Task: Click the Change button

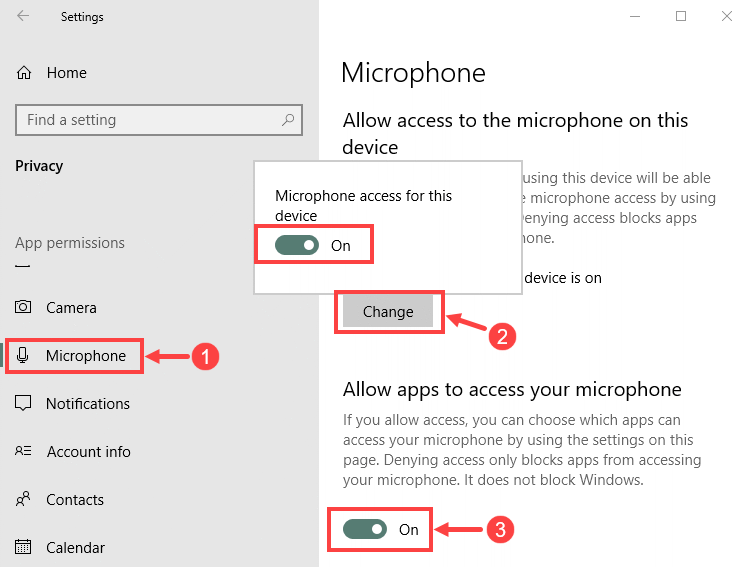Action: pos(388,311)
